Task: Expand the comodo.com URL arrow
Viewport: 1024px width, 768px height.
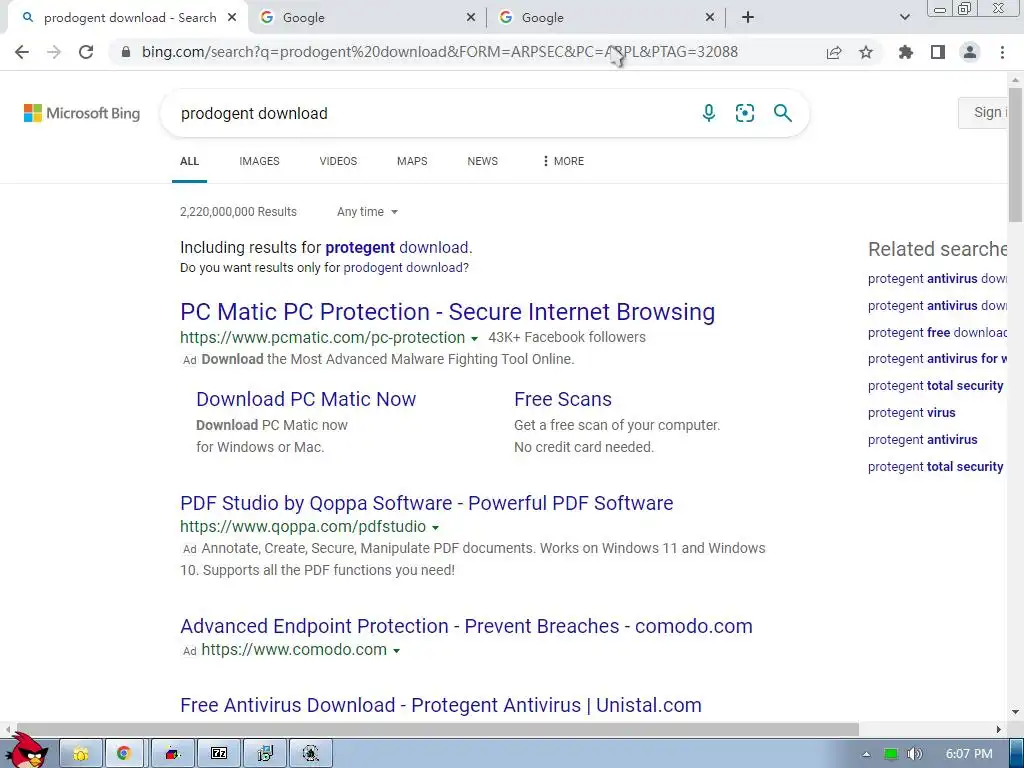Action: coord(396,651)
